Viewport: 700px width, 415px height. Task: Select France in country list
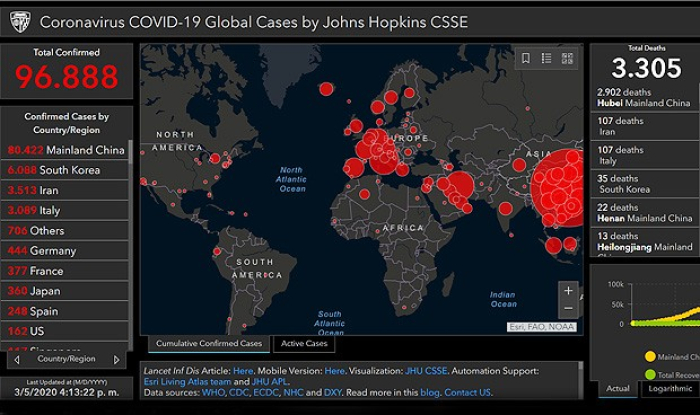[65, 271]
